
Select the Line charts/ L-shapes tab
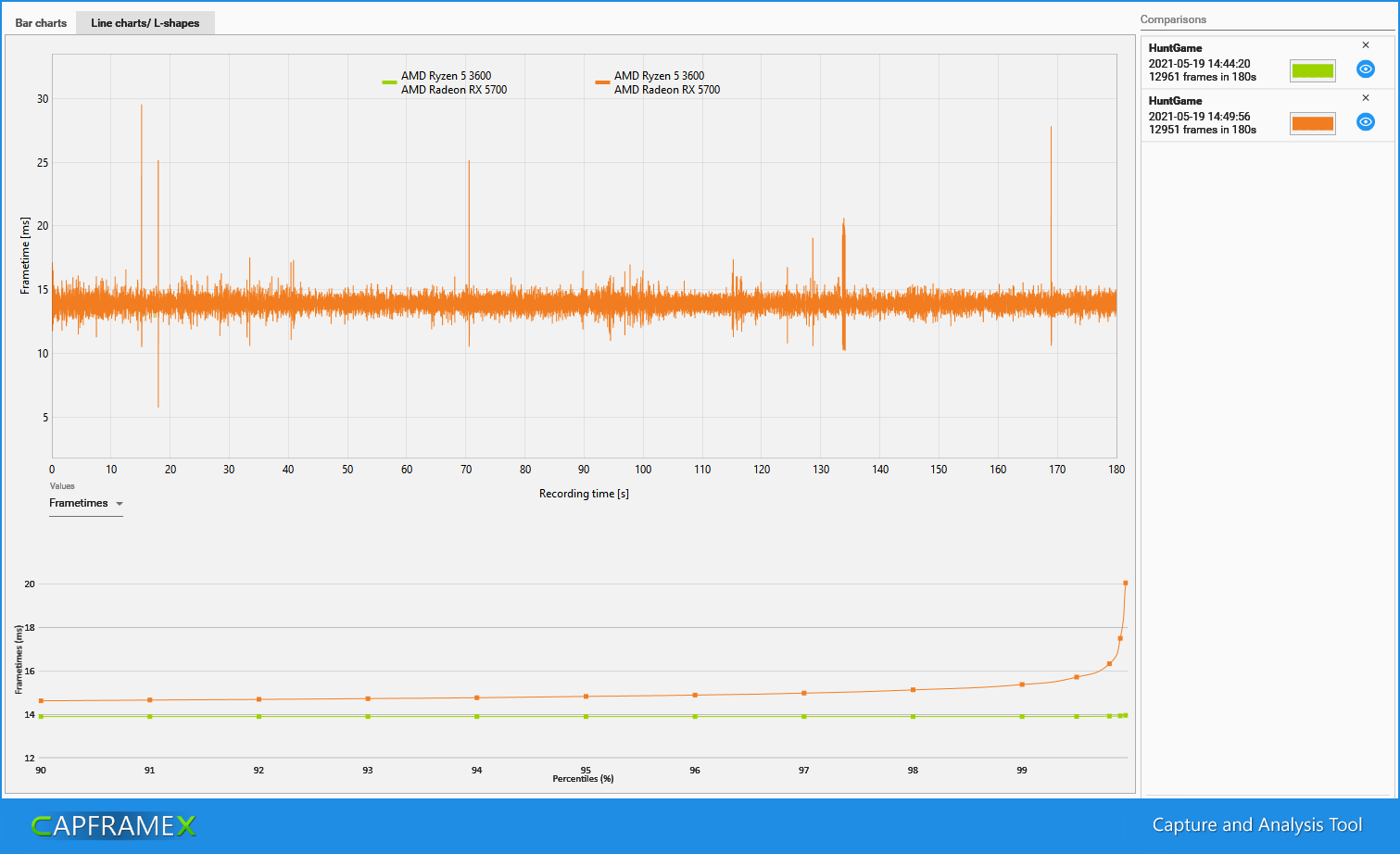click(145, 23)
